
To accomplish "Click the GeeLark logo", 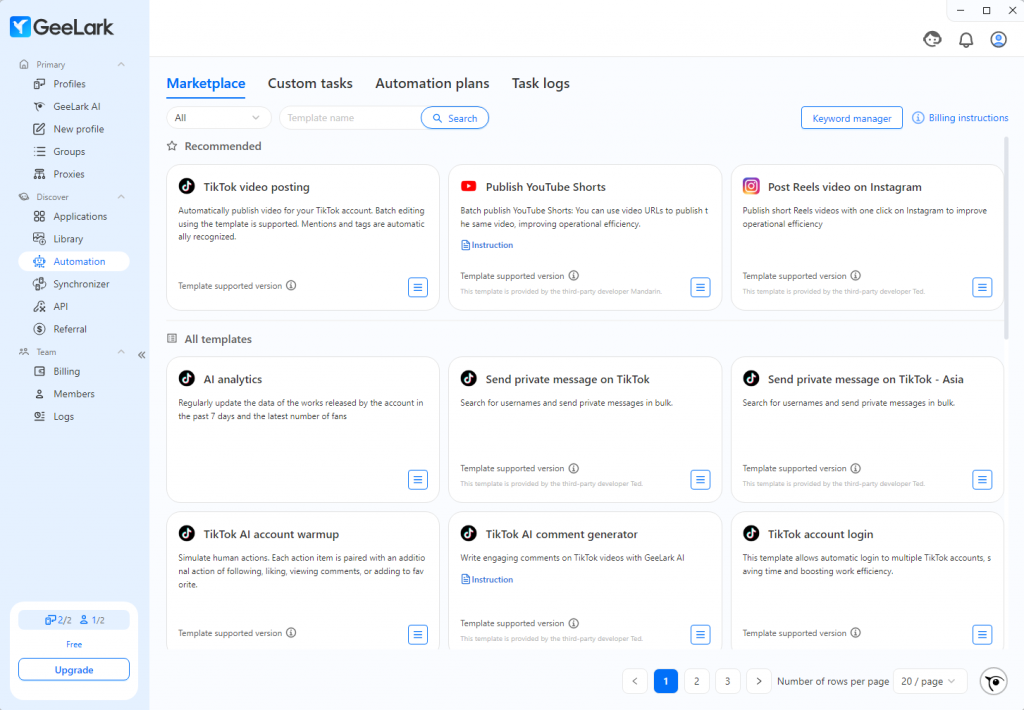I will [61, 27].
